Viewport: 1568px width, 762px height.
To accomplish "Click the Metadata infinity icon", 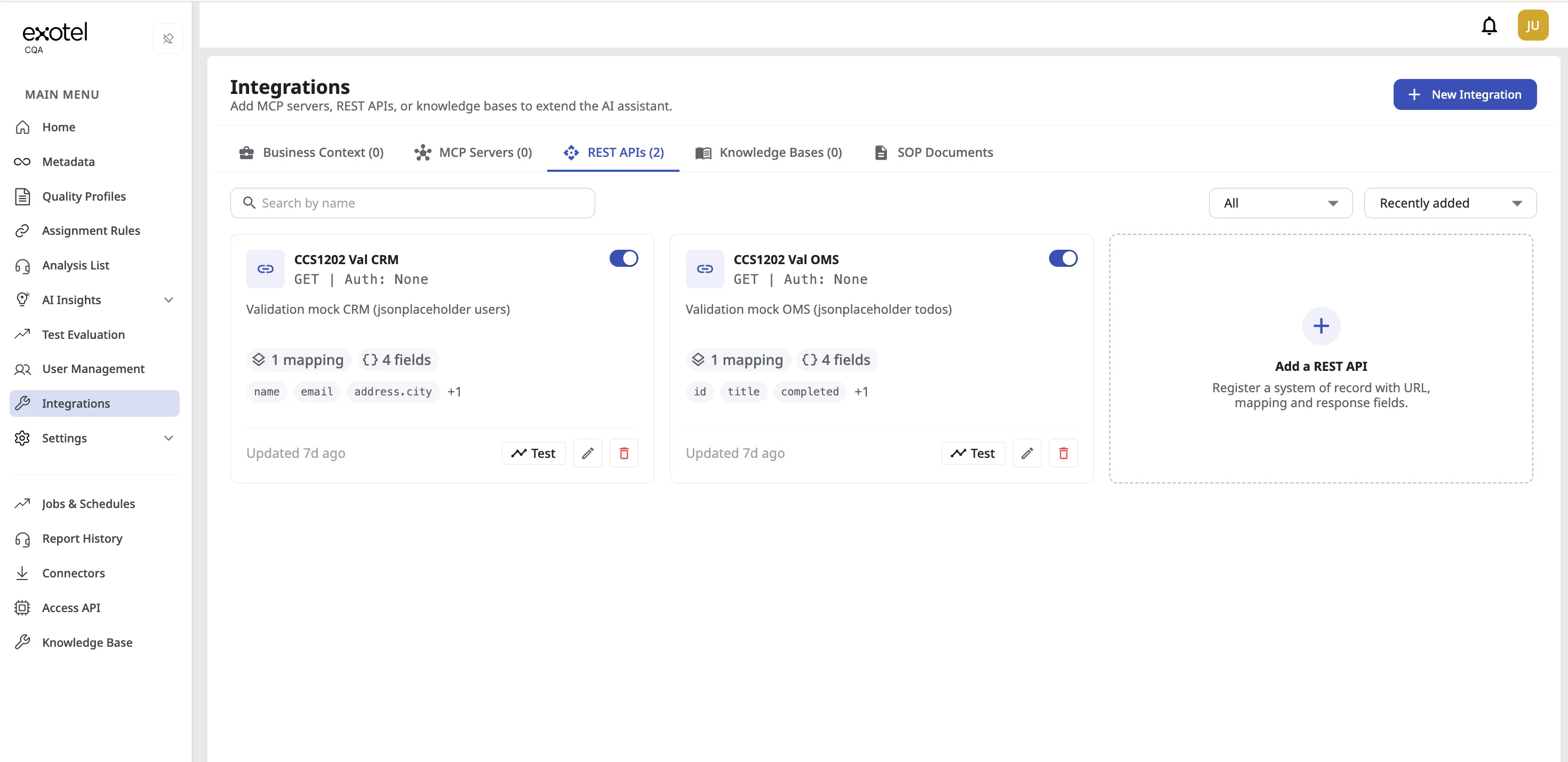I will coord(22,162).
